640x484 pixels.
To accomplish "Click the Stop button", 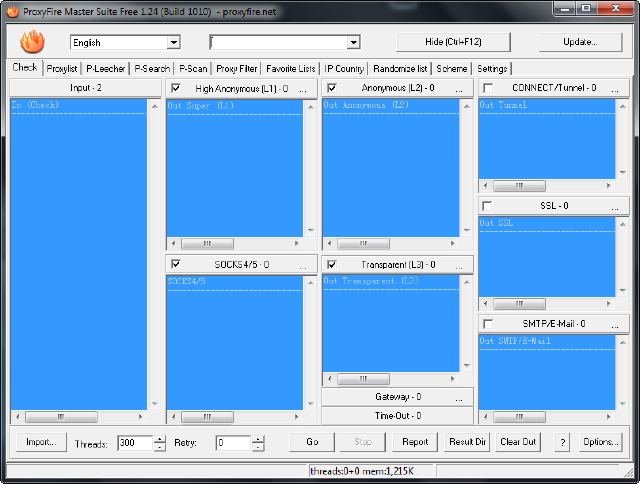I will [x=362, y=442].
